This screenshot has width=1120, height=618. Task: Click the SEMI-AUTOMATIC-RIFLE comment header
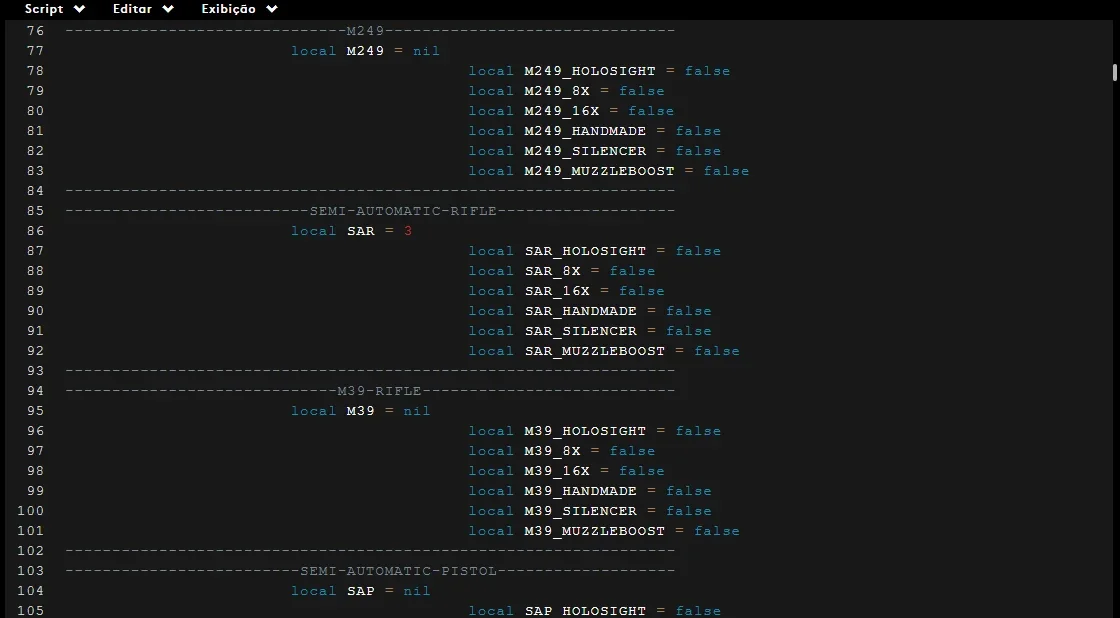[403, 211]
